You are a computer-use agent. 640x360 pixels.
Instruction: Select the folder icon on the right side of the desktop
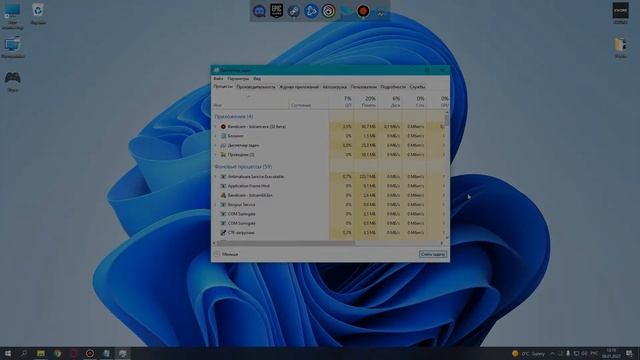pos(620,47)
